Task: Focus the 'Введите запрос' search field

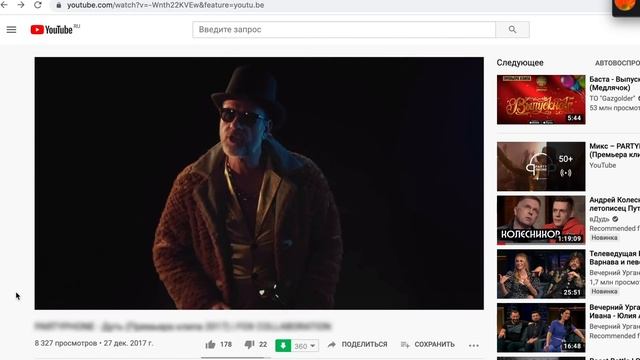Action: click(x=344, y=29)
